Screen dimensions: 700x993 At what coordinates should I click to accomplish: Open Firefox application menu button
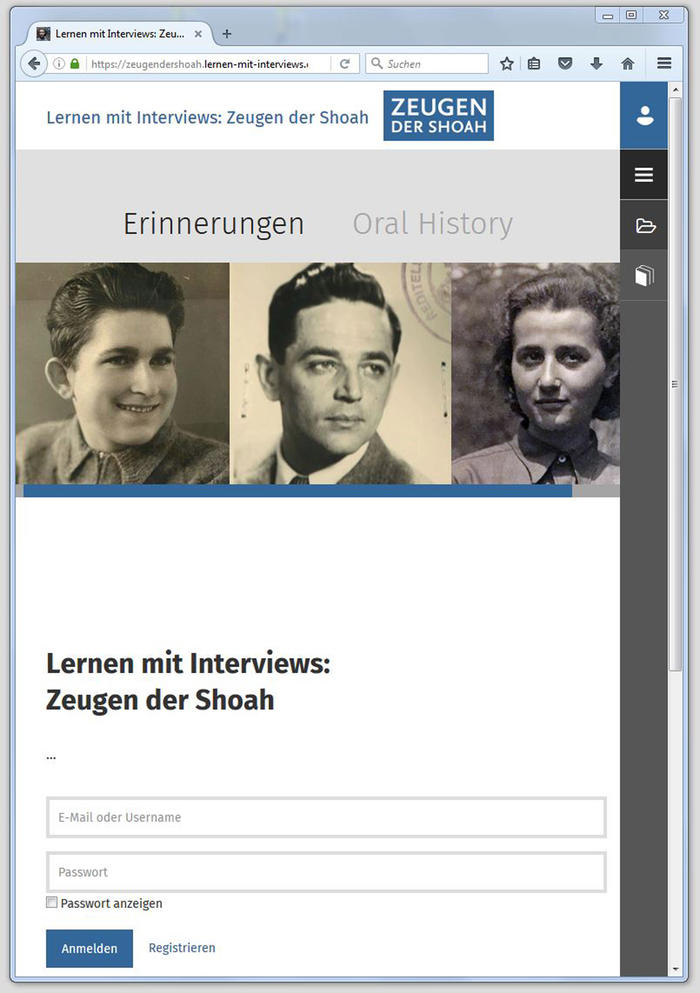click(664, 64)
